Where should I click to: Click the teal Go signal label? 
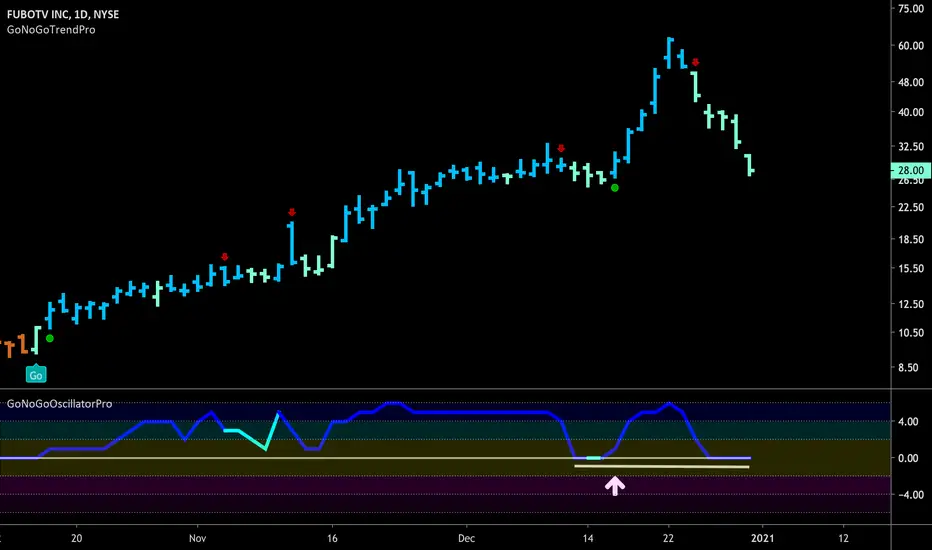(36, 375)
